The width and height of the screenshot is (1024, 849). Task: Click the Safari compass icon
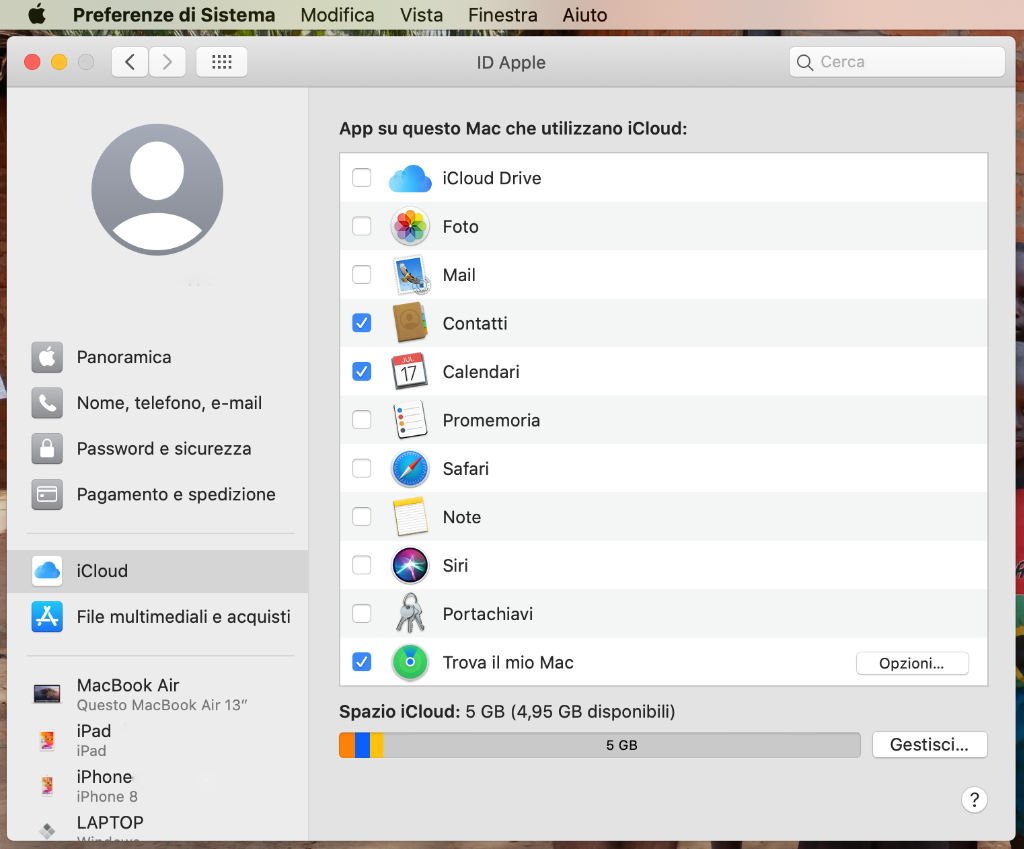tap(410, 468)
